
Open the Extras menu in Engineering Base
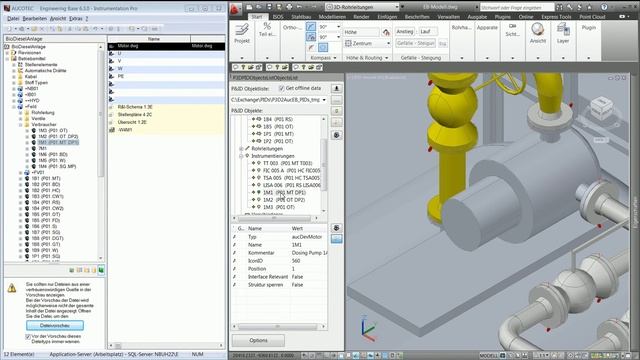tap(76, 19)
